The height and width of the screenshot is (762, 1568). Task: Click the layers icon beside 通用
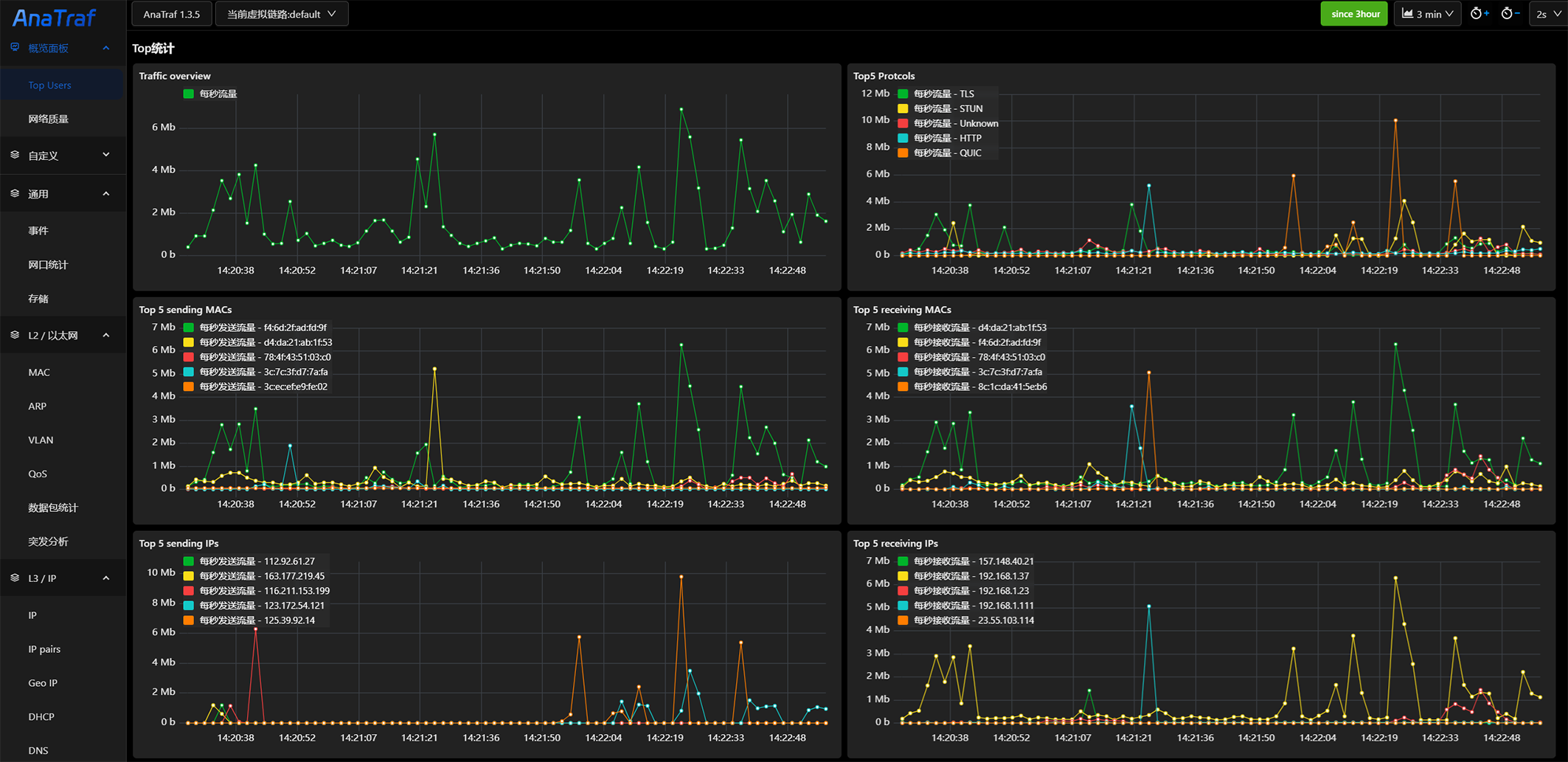(x=15, y=194)
